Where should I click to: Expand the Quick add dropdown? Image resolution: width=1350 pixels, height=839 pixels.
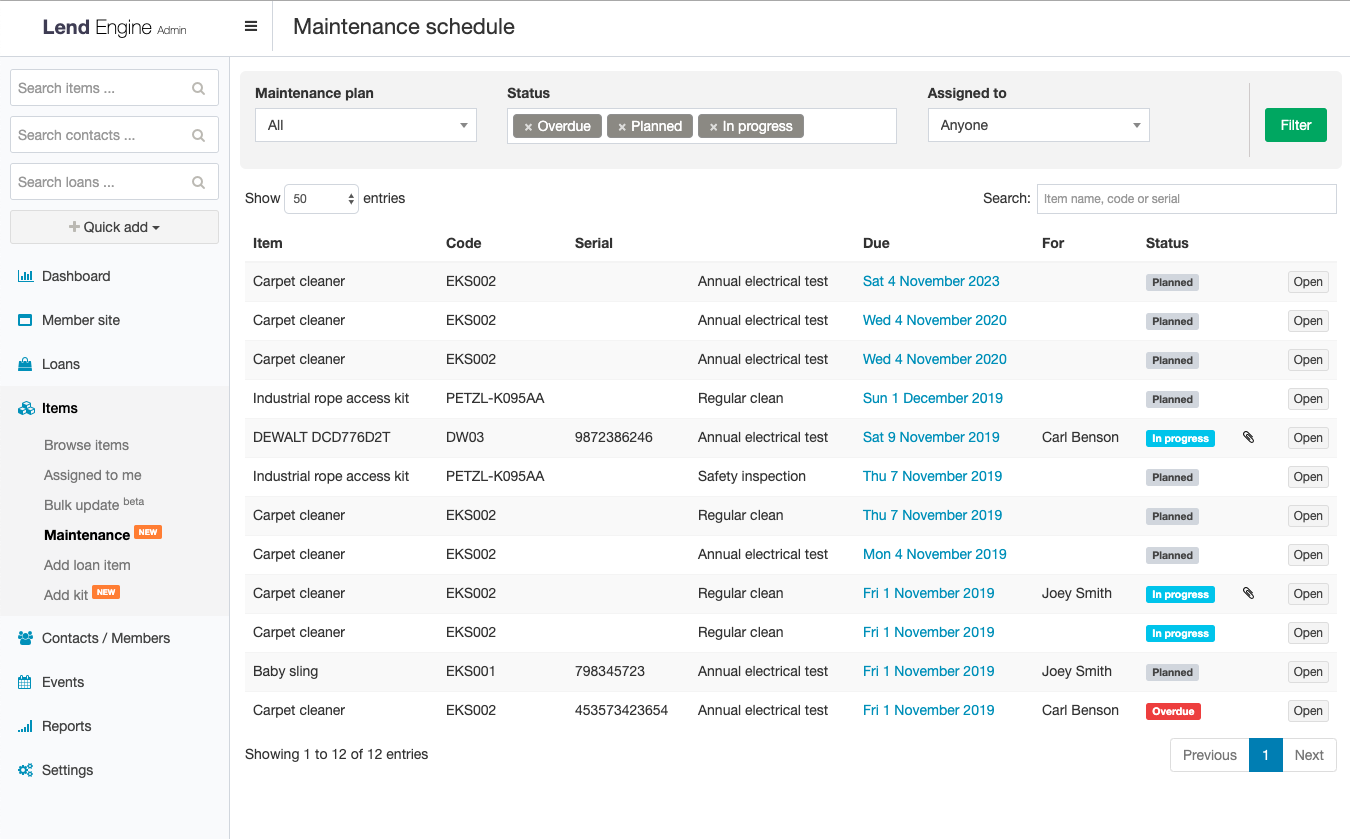(114, 227)
